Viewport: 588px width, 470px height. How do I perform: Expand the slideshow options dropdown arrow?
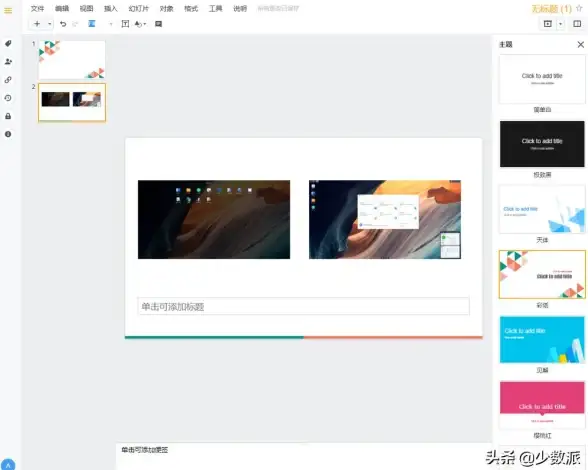click(x=560, y=24)
